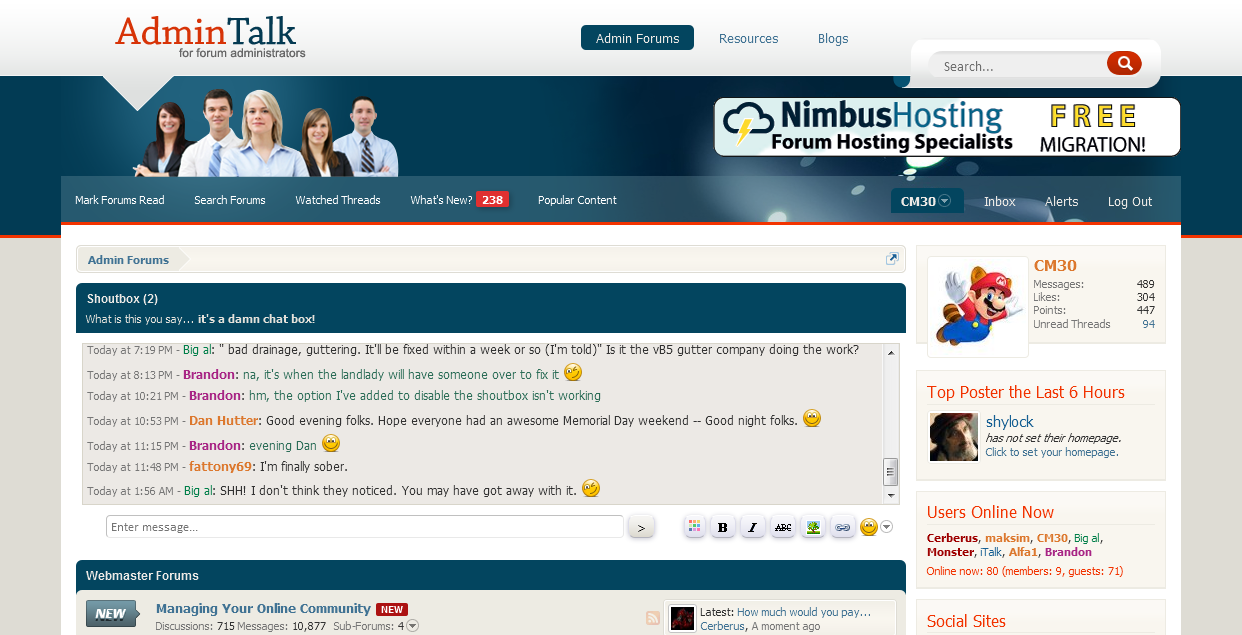Click the RSS feed icon for Managing Your Online Community
Screen dimensions: 1242x635
653,618
